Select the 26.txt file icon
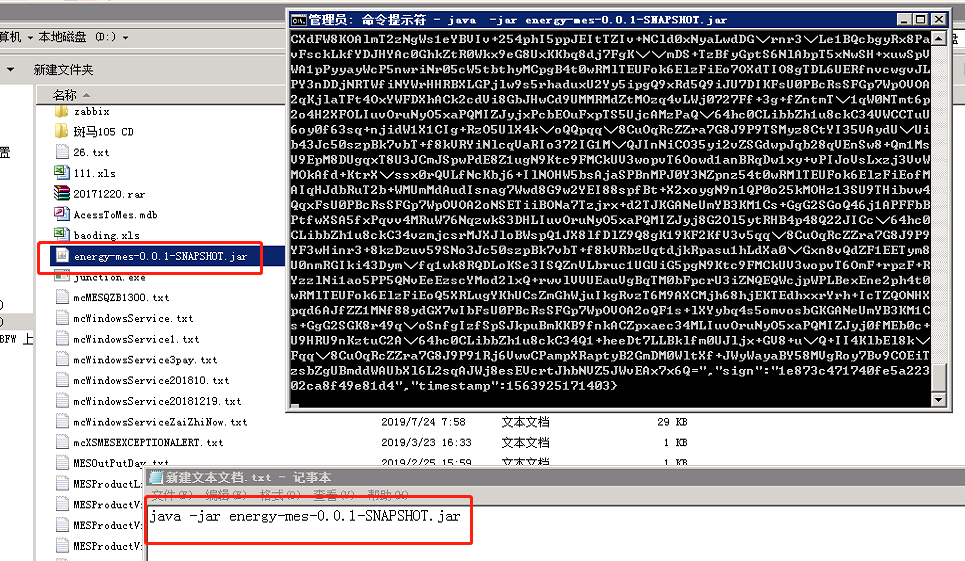 click(62, 152)
